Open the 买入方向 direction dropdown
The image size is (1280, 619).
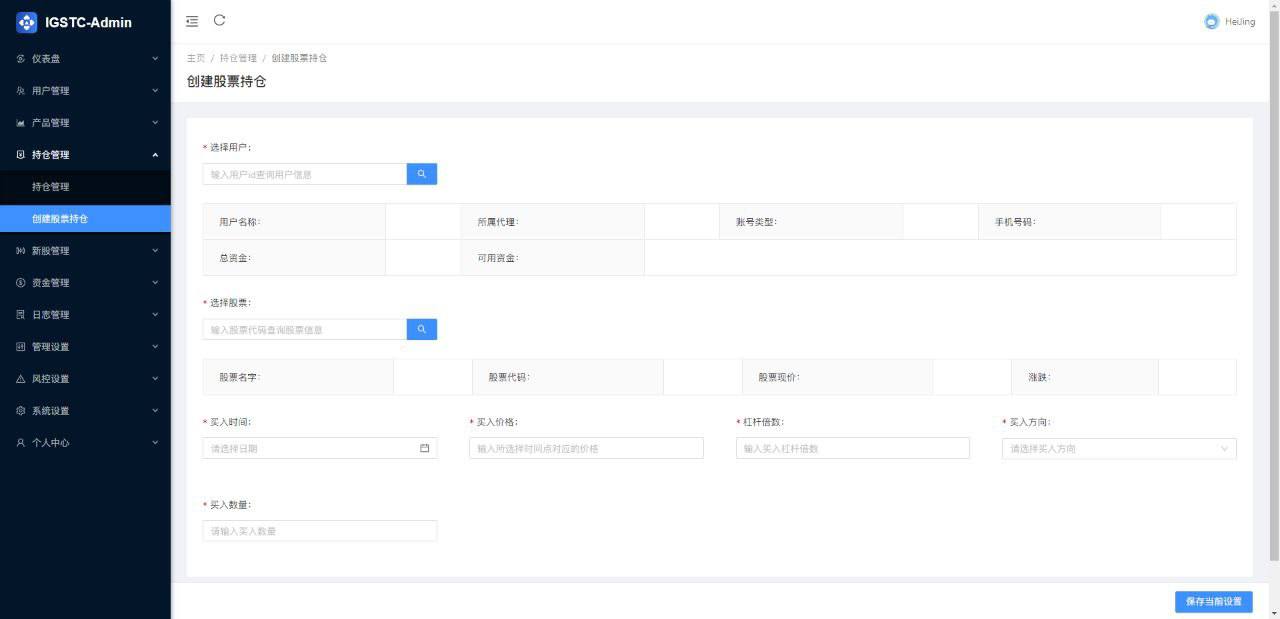pyautogui.click(x=1118, y=448)
